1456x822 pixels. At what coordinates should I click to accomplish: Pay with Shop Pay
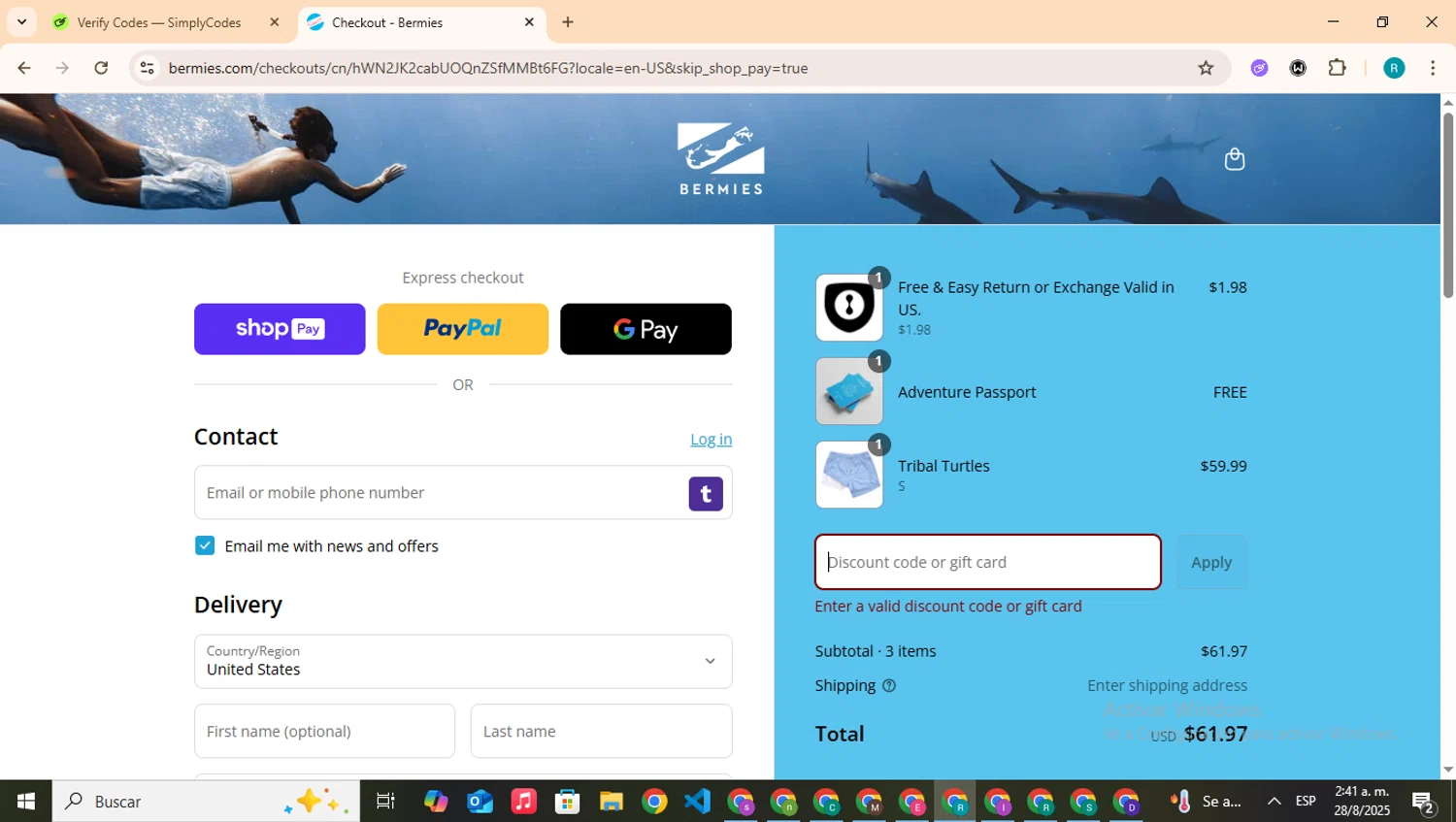tap(280, 329)
